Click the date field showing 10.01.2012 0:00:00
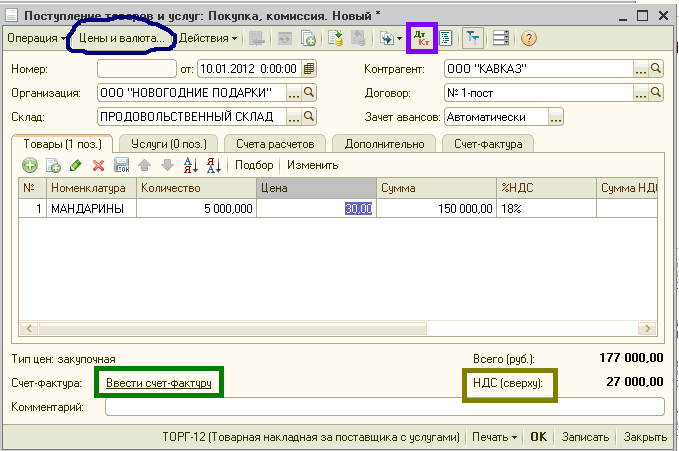The width and height of the screenshot is (679, 451). 249,68
